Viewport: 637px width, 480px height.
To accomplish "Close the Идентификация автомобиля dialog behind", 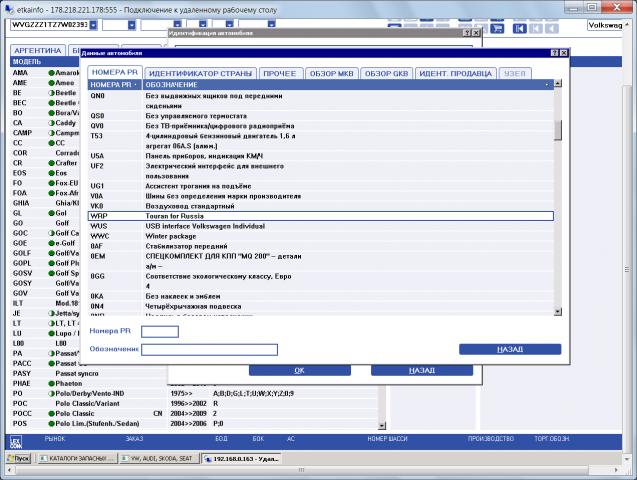I will point(476,33).
